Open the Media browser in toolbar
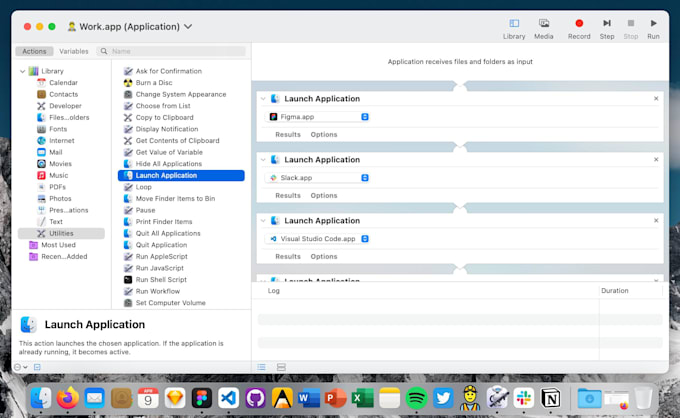Image resolution: width=680 pixels, height=418 pixels. point(543,29)
